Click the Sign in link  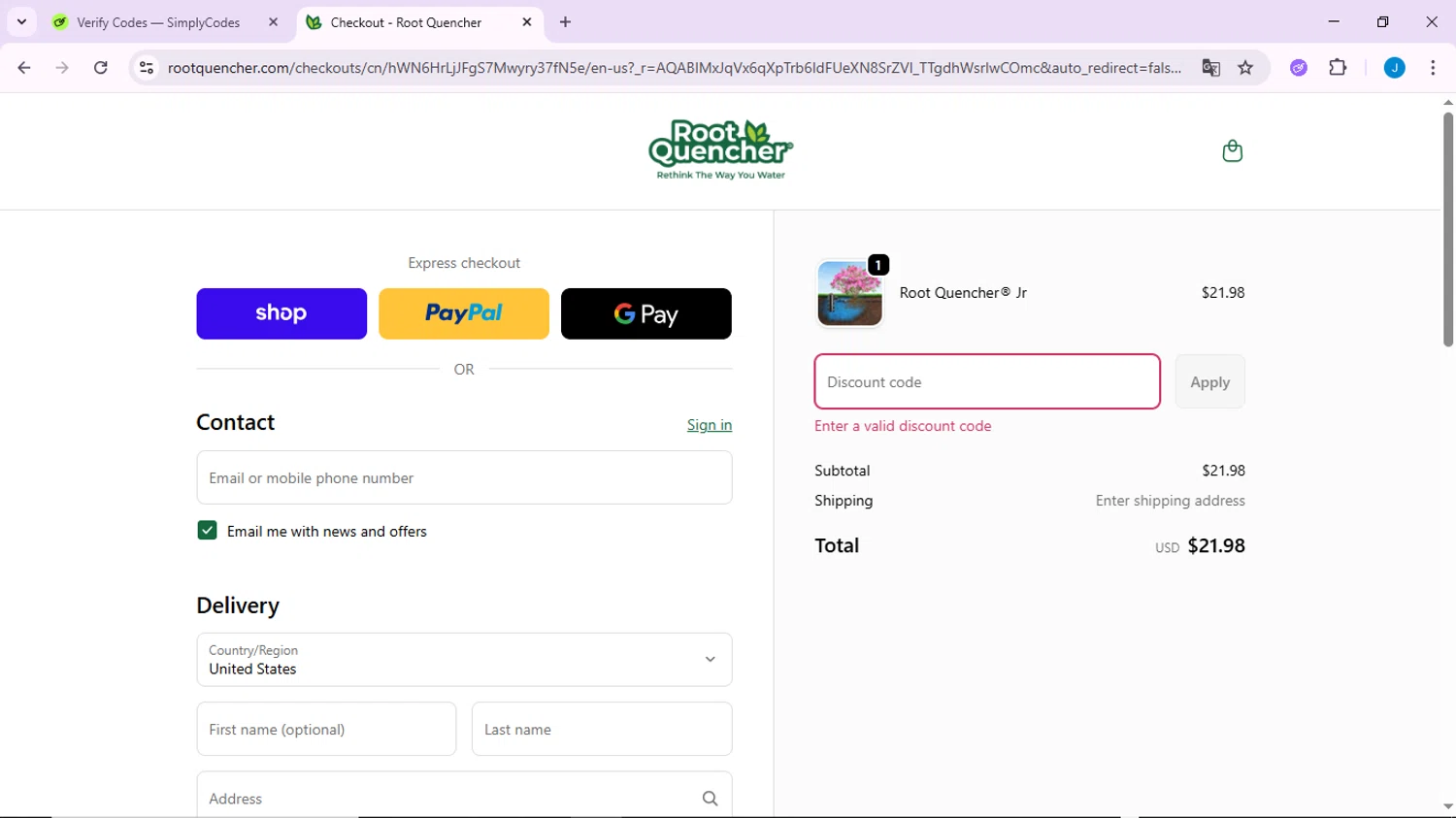pyautogui.click(x=710, y=425)
